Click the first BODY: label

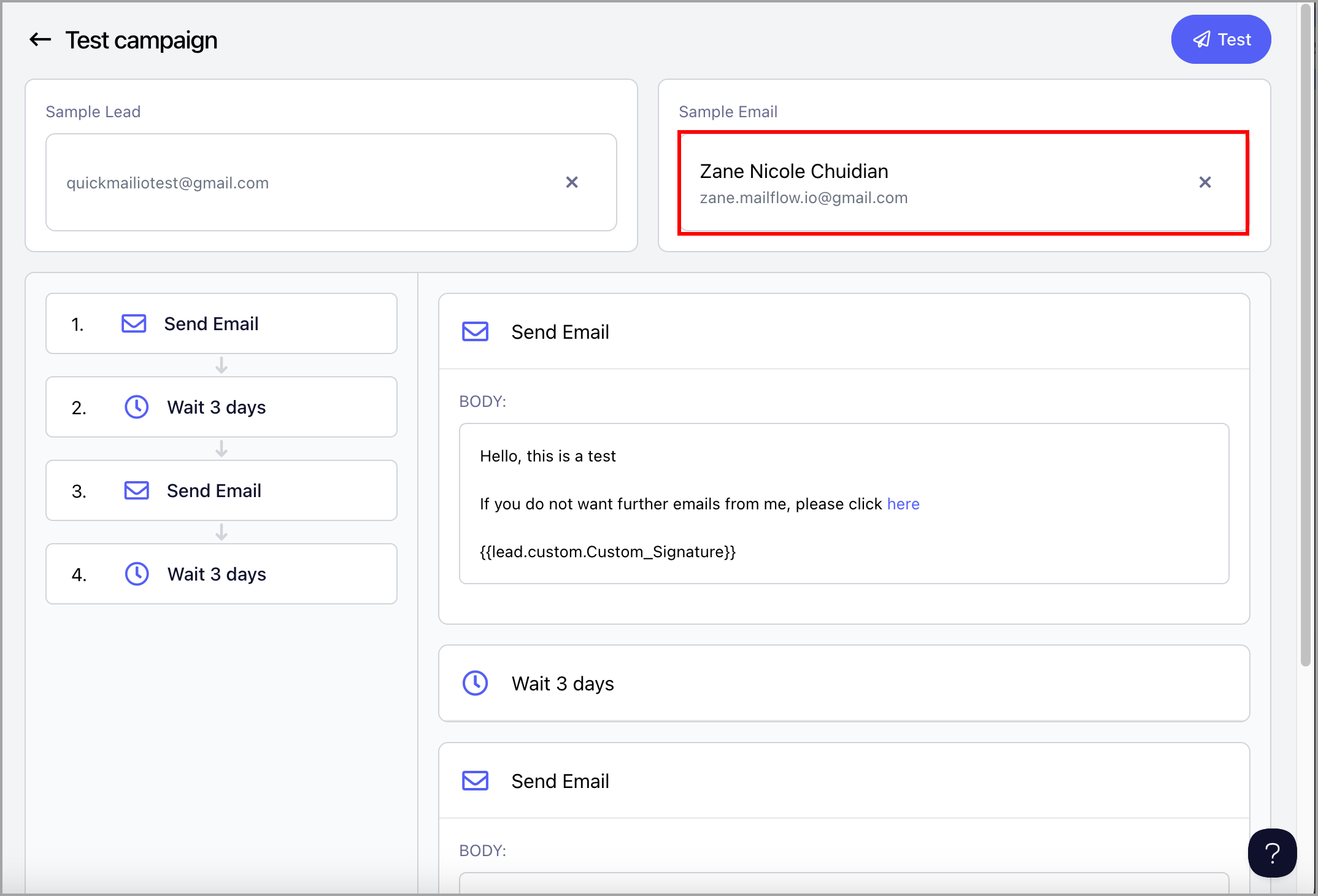tap(483, 401)
